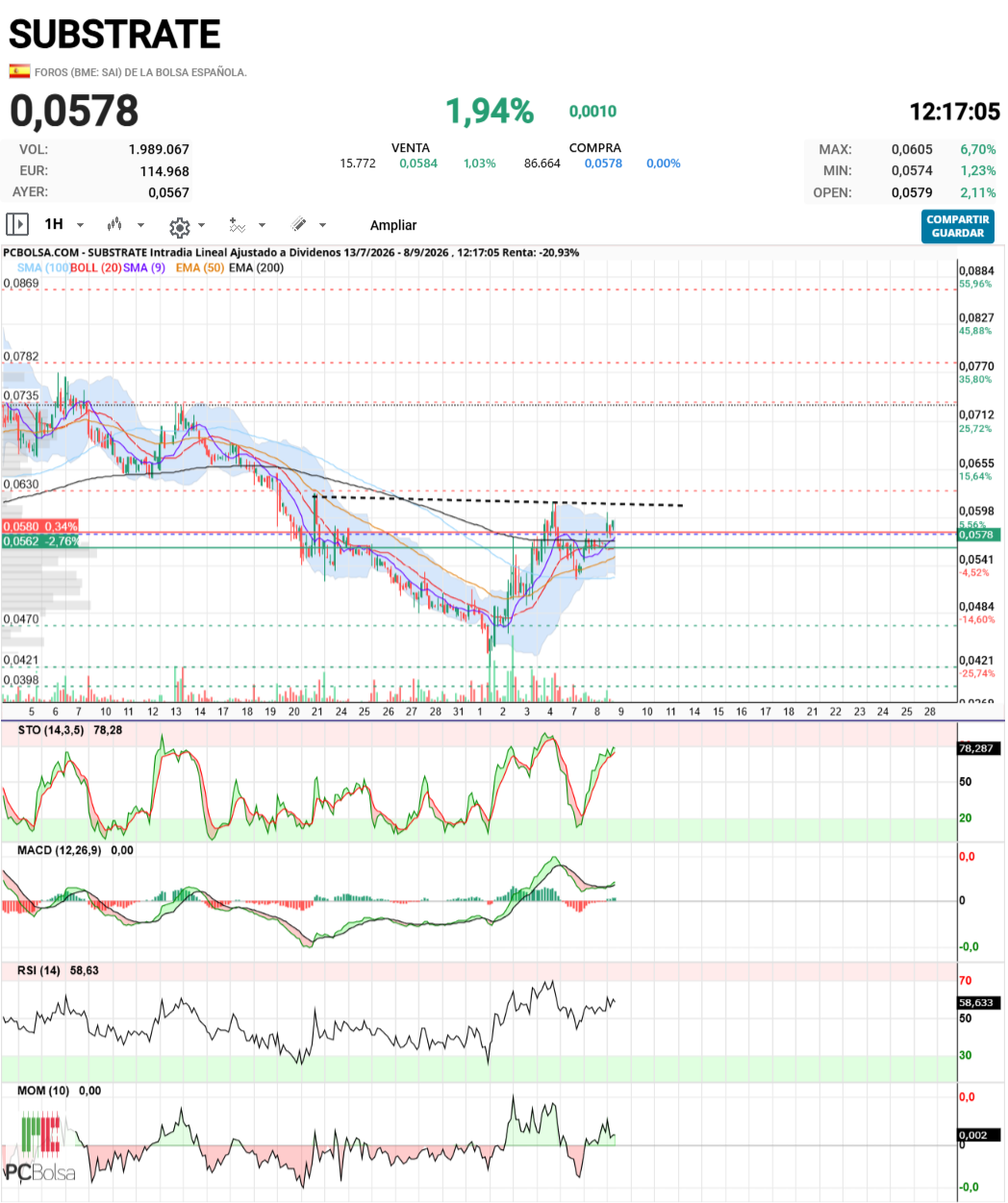Viewport: 1008px width, 1203px height.
Task: Click the 0,0470 support level label
Action: 21,619
